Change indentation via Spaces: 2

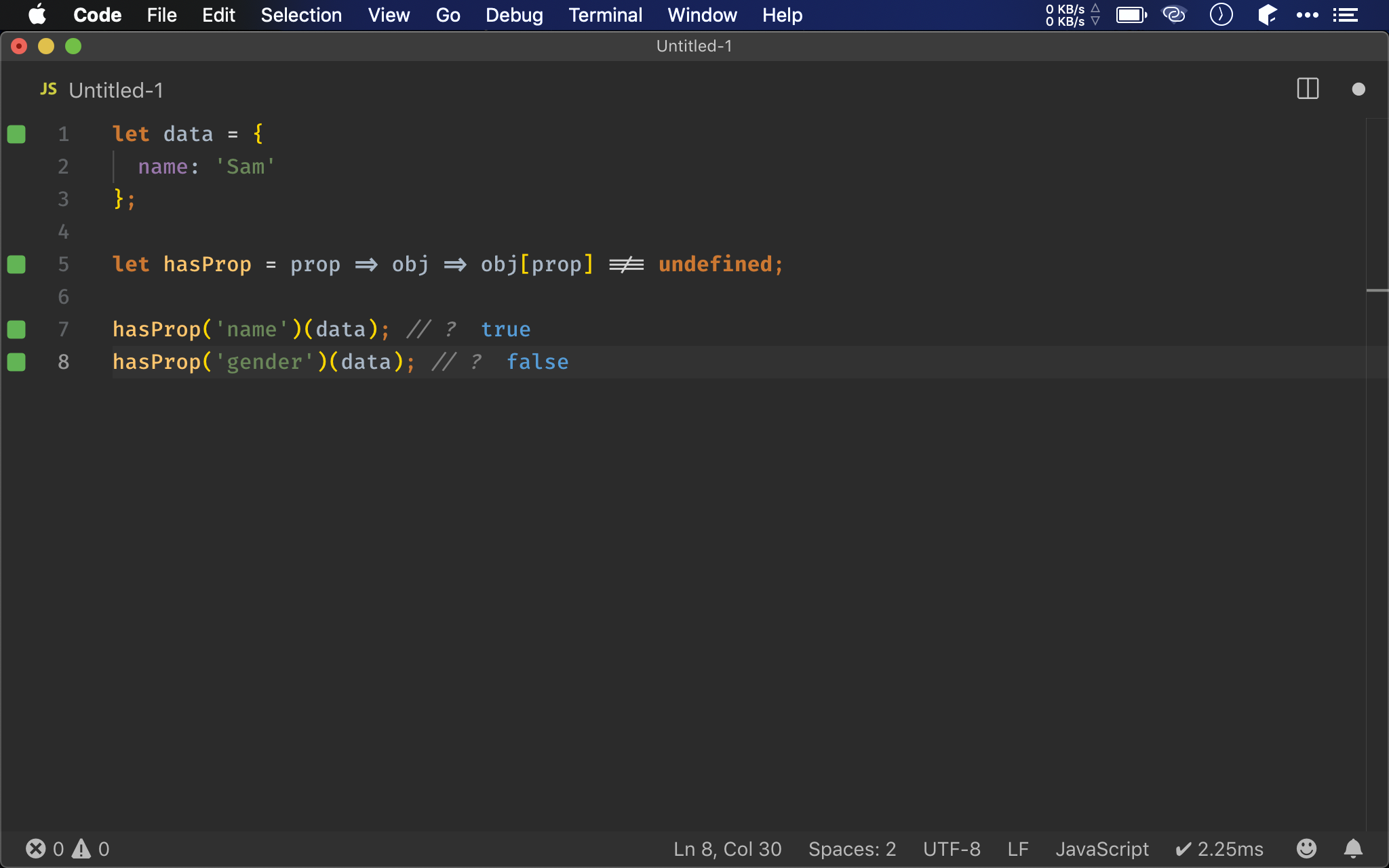[852, 849]
